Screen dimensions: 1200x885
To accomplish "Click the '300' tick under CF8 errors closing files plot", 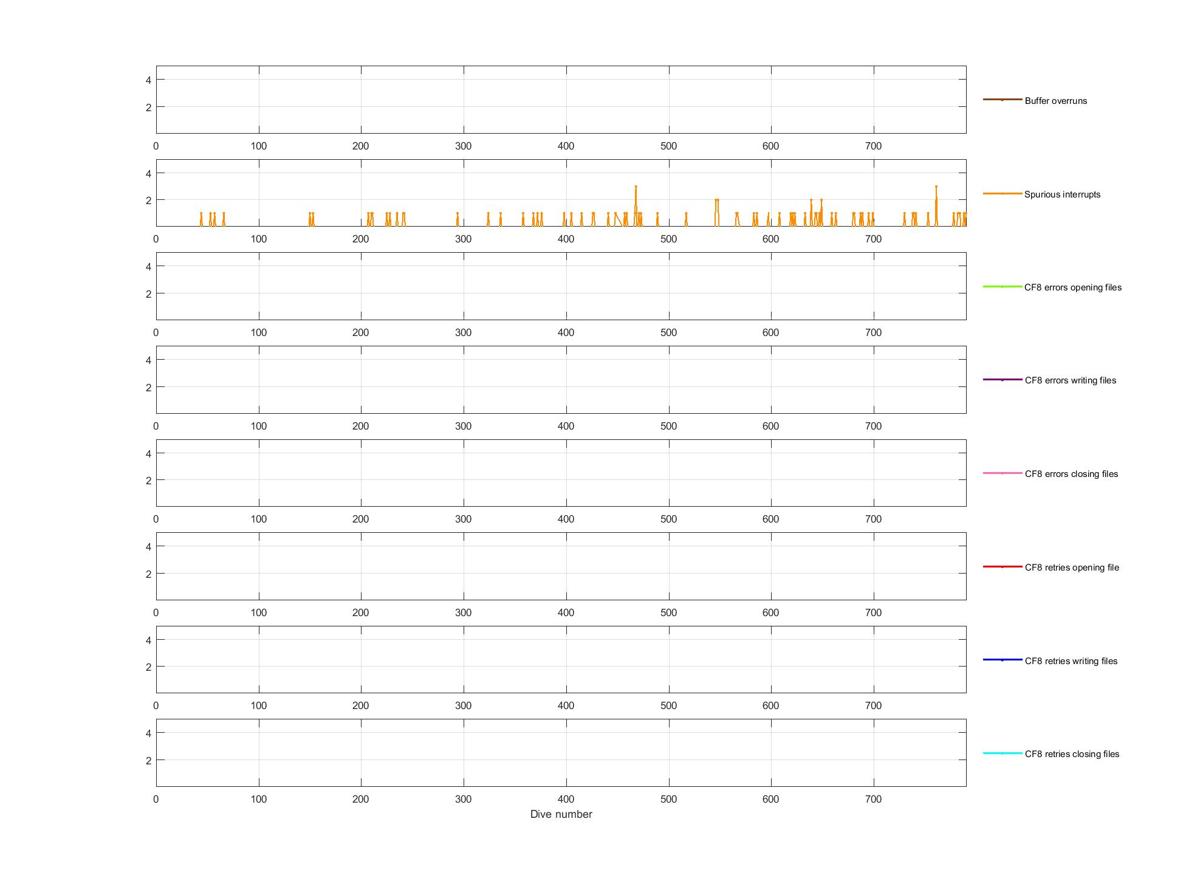I will point(463,519).
